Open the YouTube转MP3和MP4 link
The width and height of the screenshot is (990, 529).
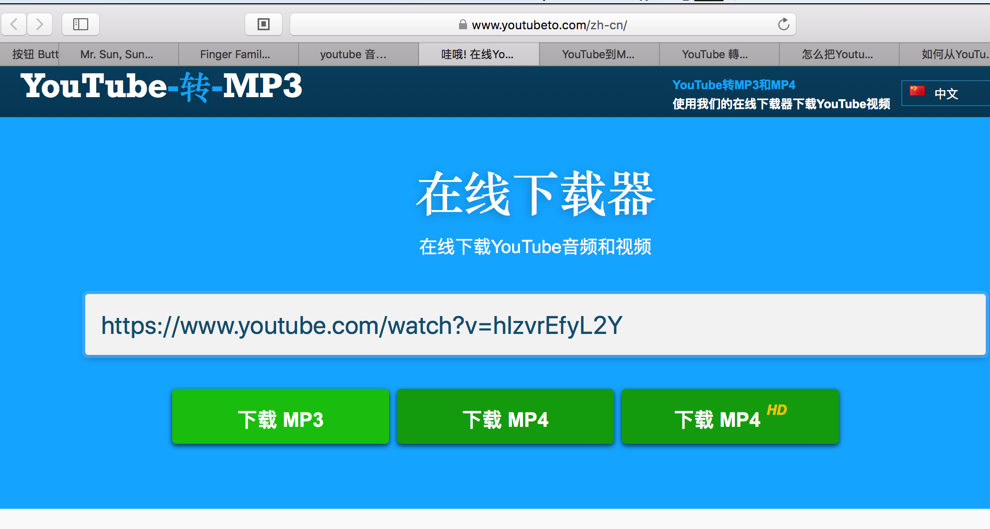click(734, 85)
